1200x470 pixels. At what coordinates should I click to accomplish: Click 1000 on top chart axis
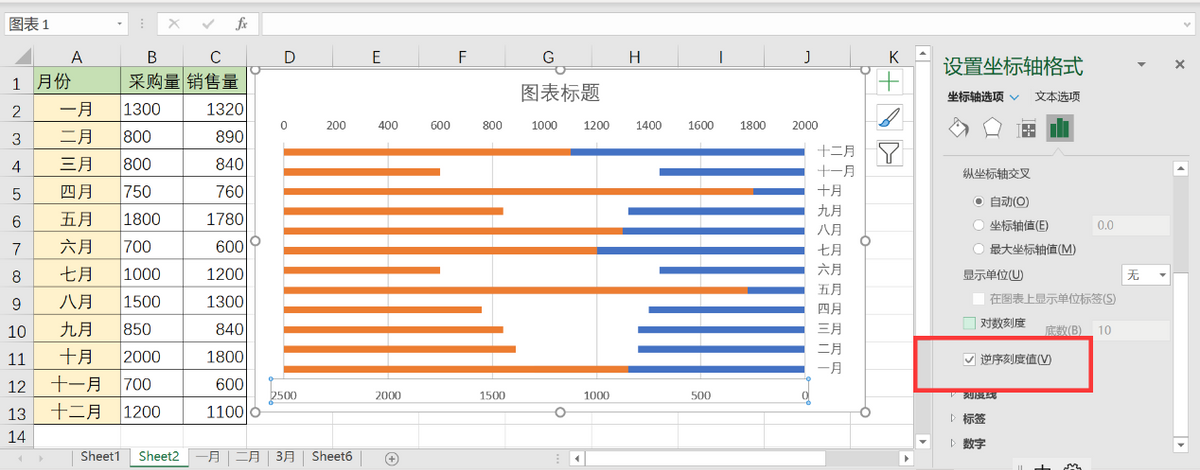[x=544, y=126]
